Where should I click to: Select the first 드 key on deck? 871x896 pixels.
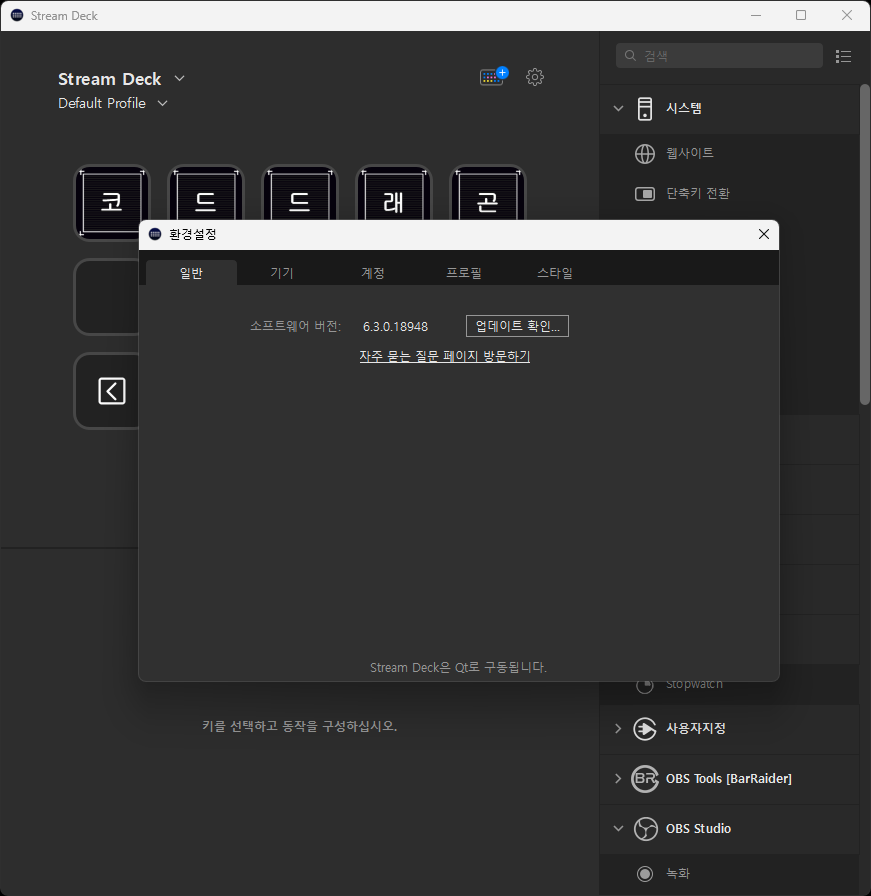point(206,194)
